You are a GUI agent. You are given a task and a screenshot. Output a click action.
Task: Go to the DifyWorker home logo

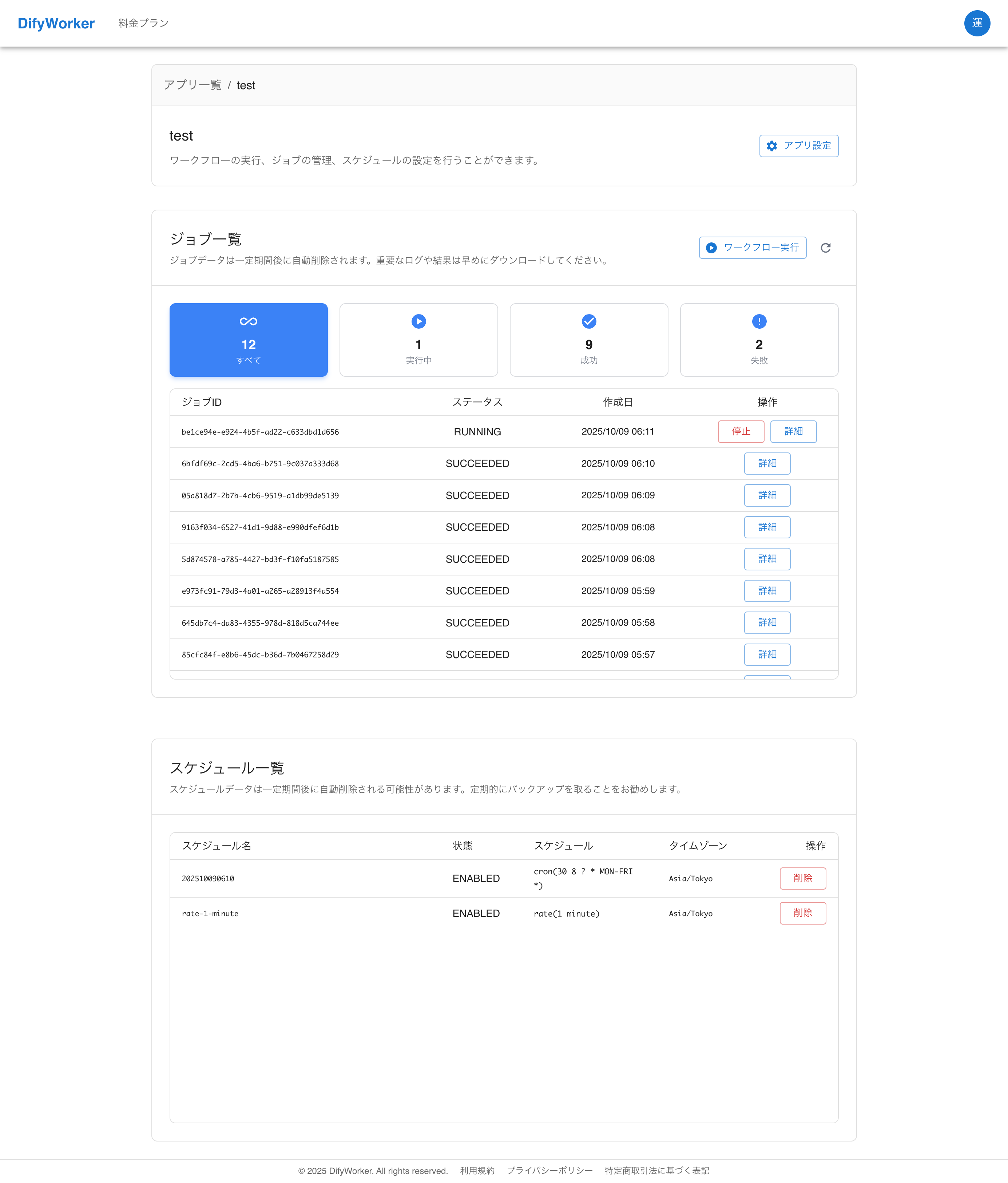pyautogui.click(x=56, y=23)
